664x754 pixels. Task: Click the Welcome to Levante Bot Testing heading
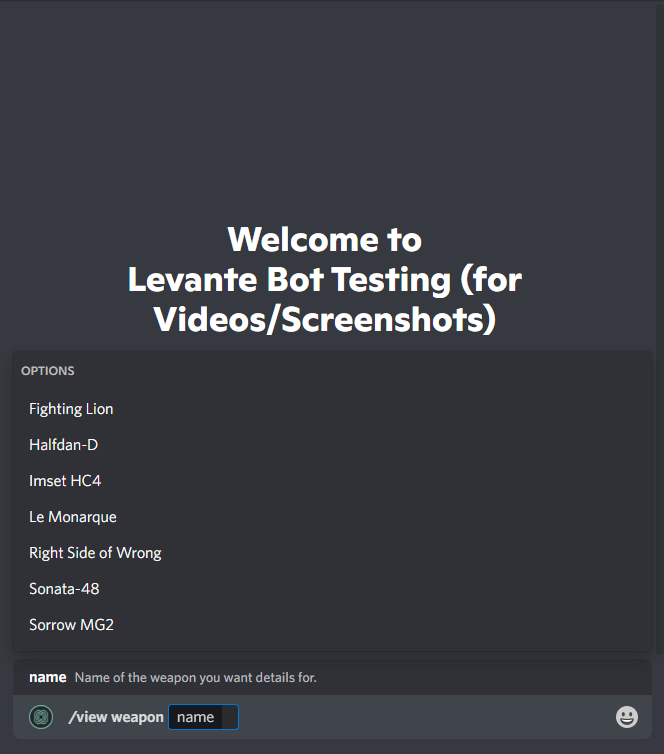(325, 279)
